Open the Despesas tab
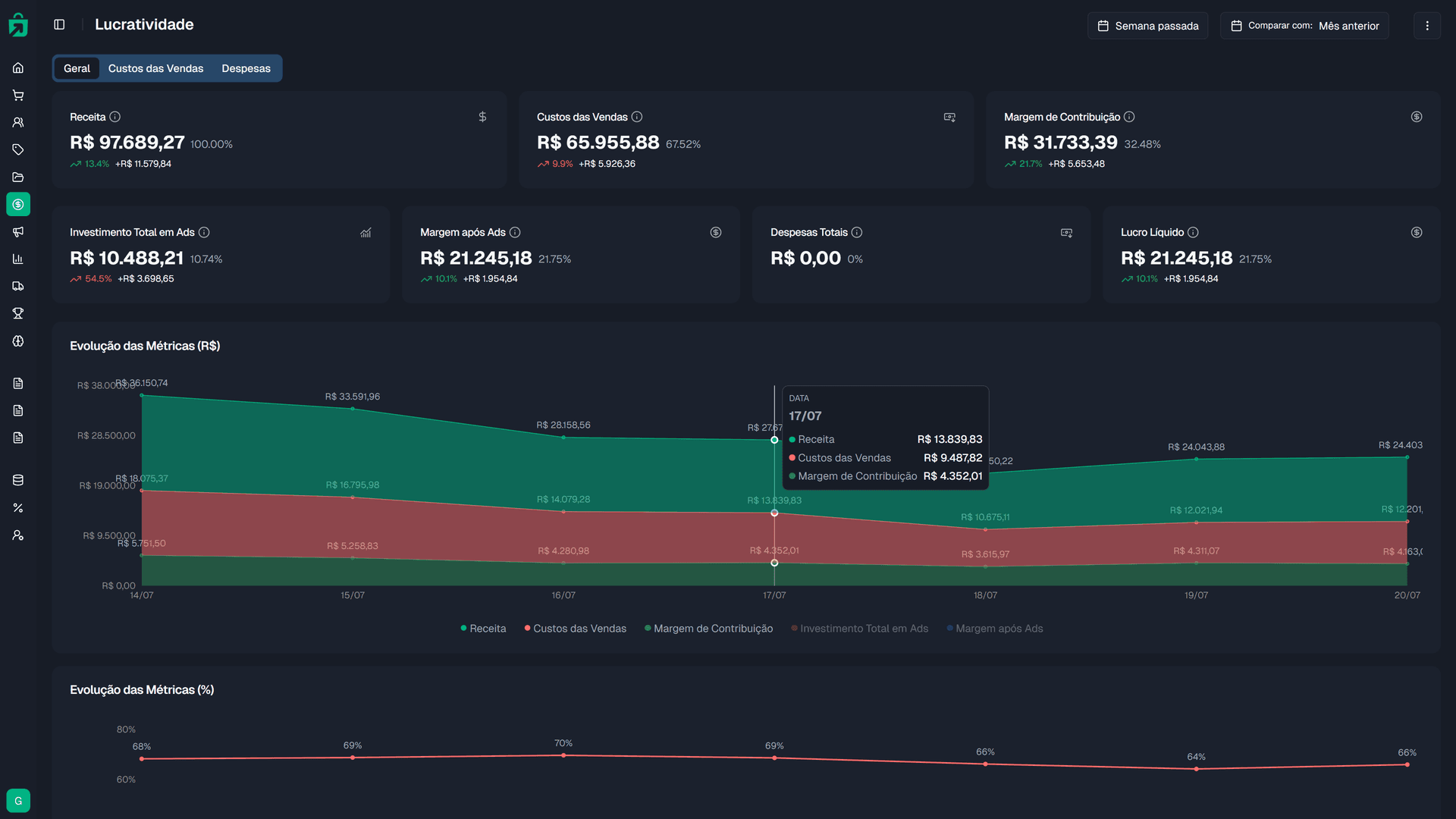 click(x=246, y=68)
